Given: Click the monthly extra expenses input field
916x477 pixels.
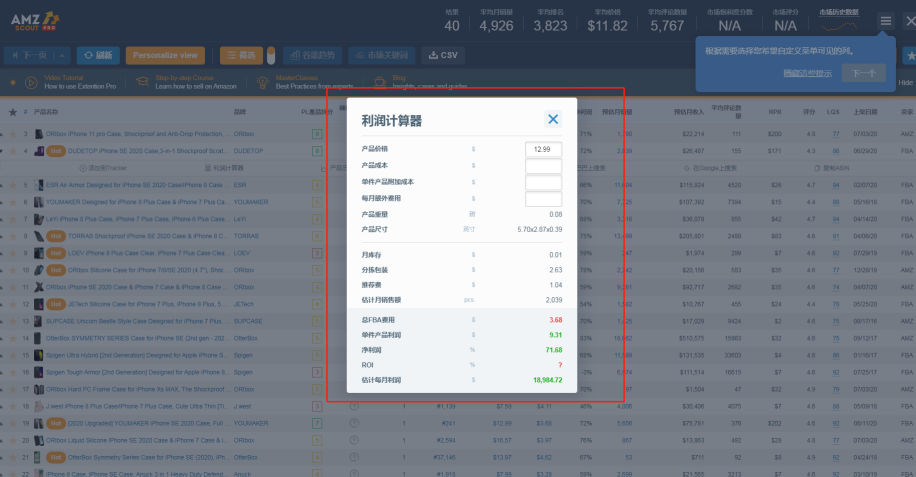Looking at the screenshot, I should coord(543,199).
